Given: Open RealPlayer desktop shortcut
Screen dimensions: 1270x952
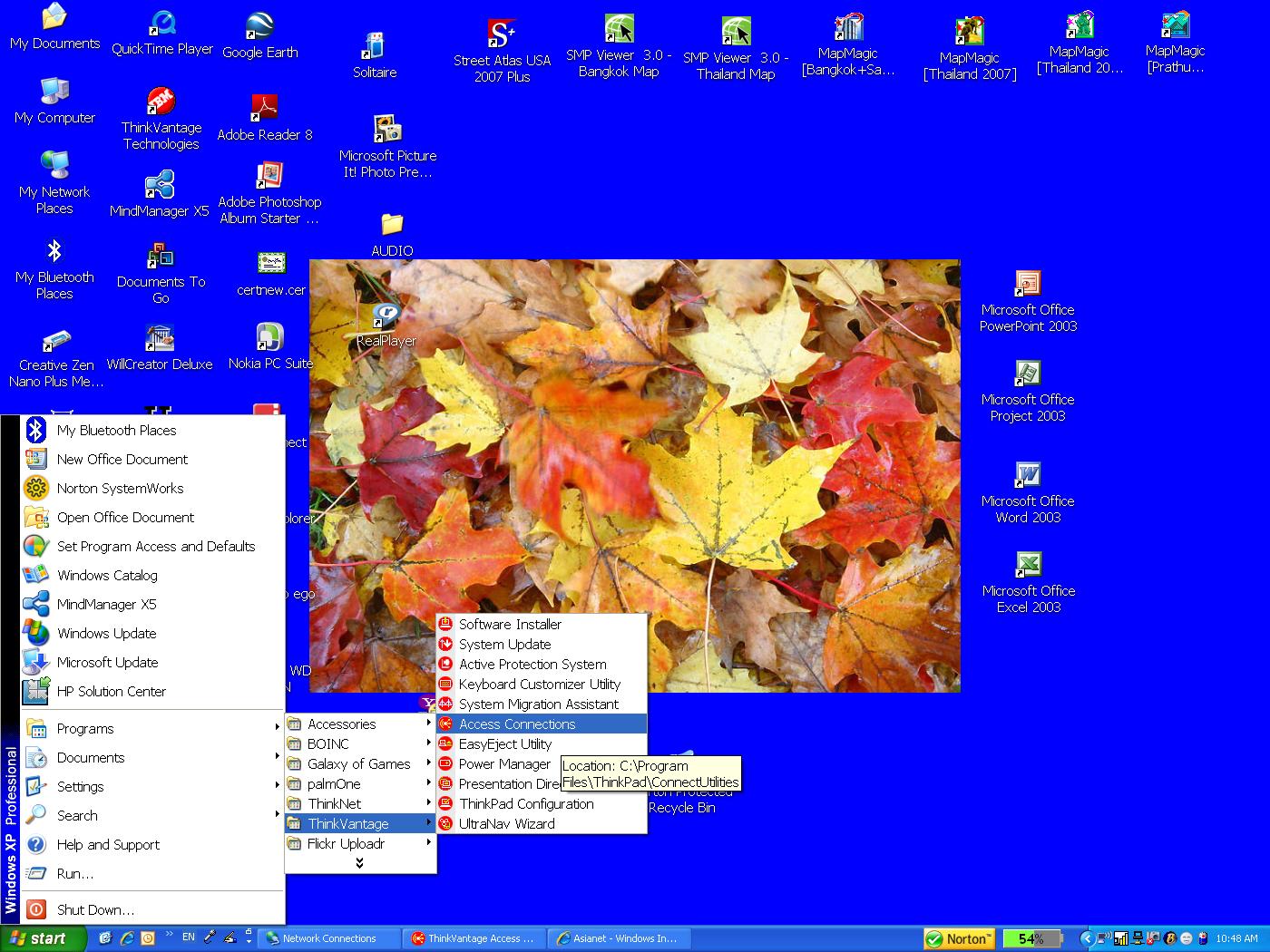Looking at the screenshot, I should tap(386, 325).
